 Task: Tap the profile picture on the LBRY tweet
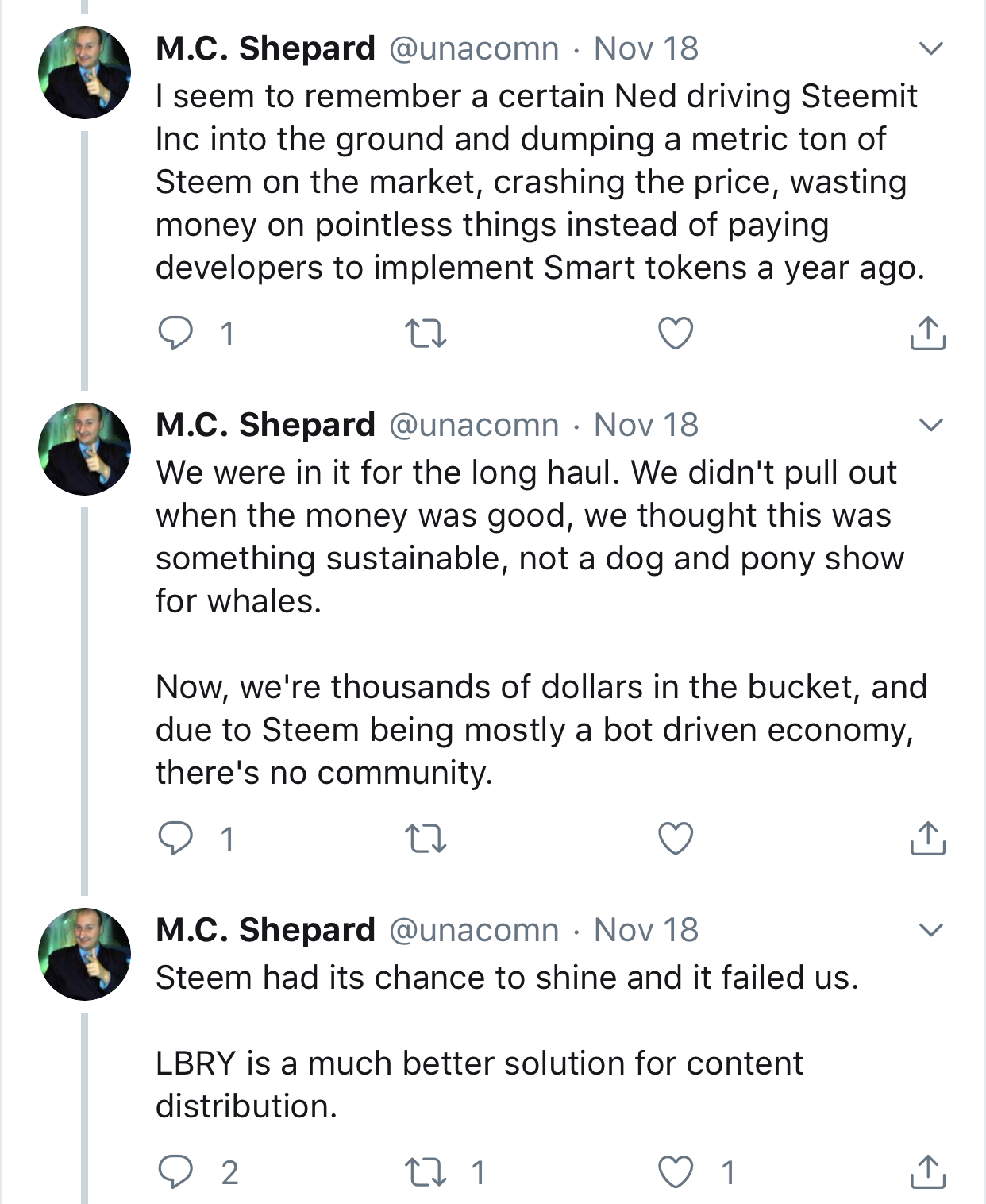pyautogui.click(x=85, y=954)
